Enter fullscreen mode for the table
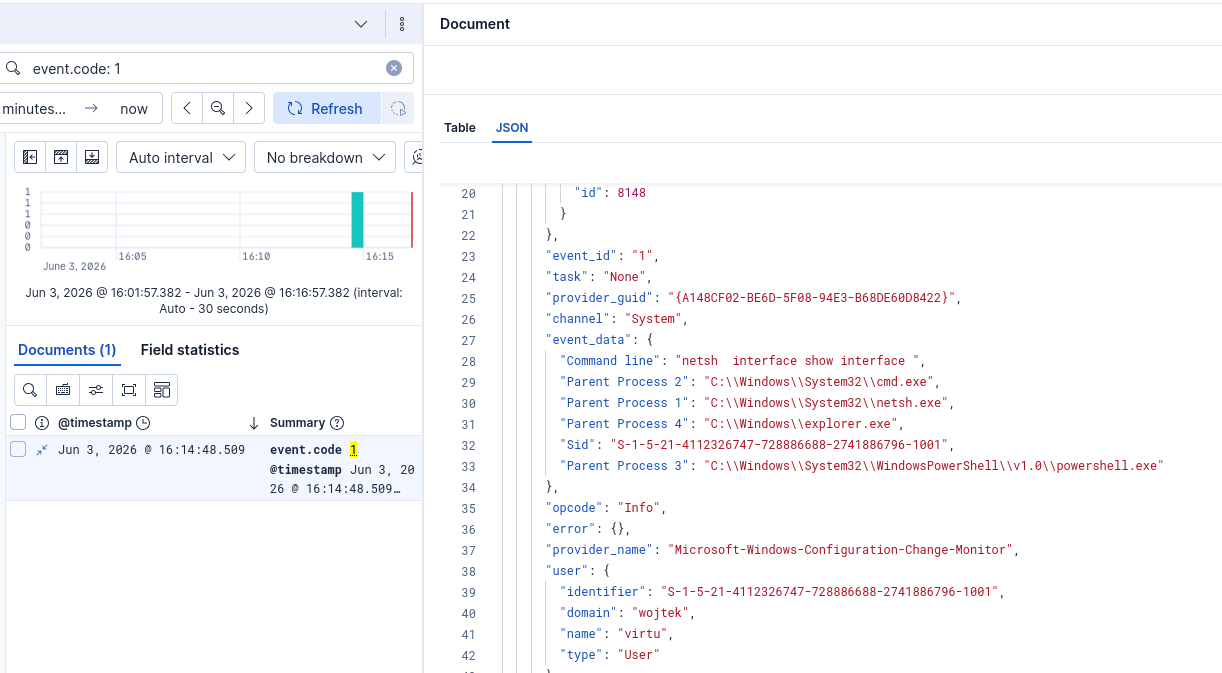Screen dimensions: 1222x673 coord(129,390)
